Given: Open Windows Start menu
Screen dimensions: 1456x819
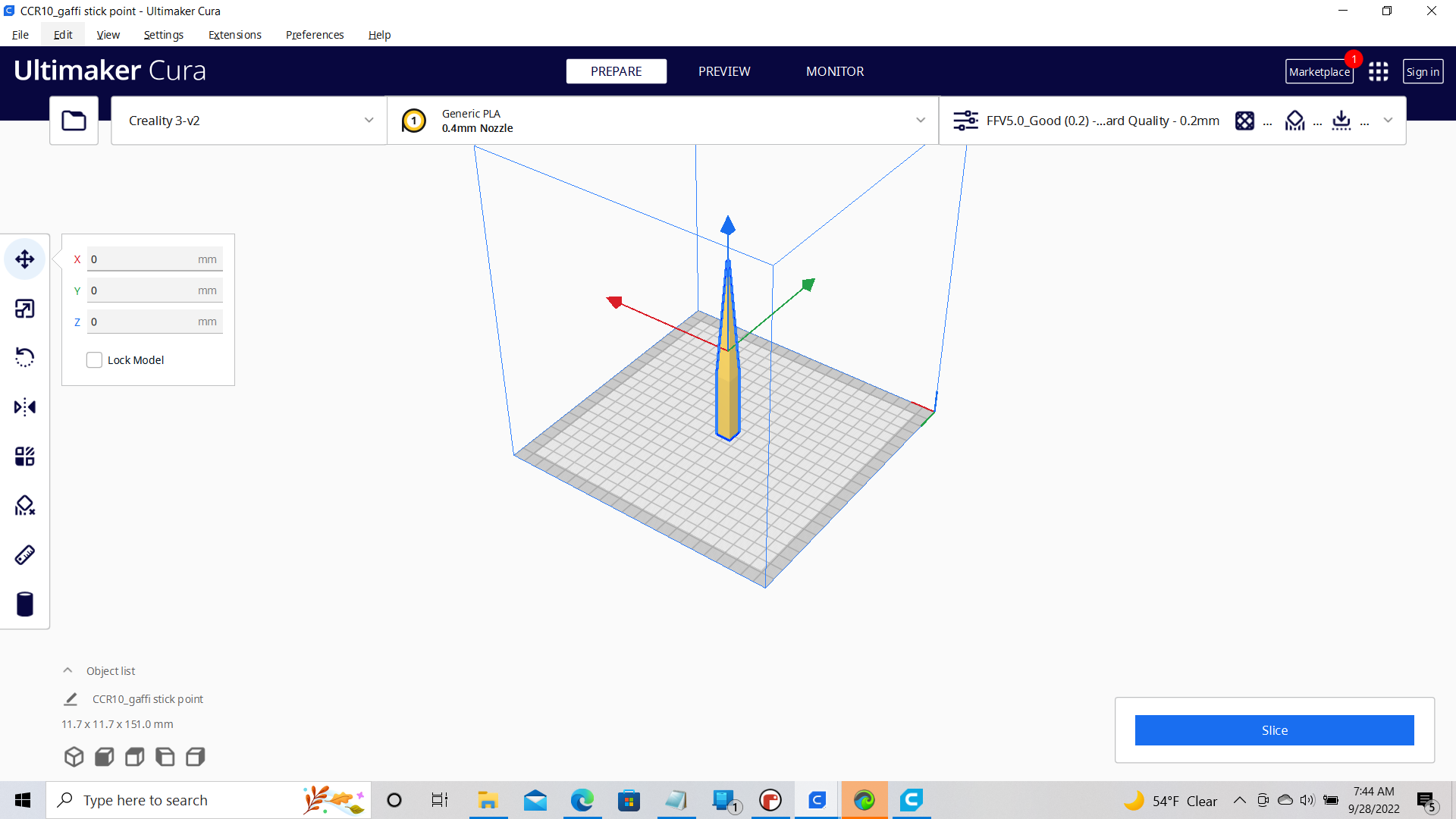Looking at the screenshot, I should (x=23, y=800).
